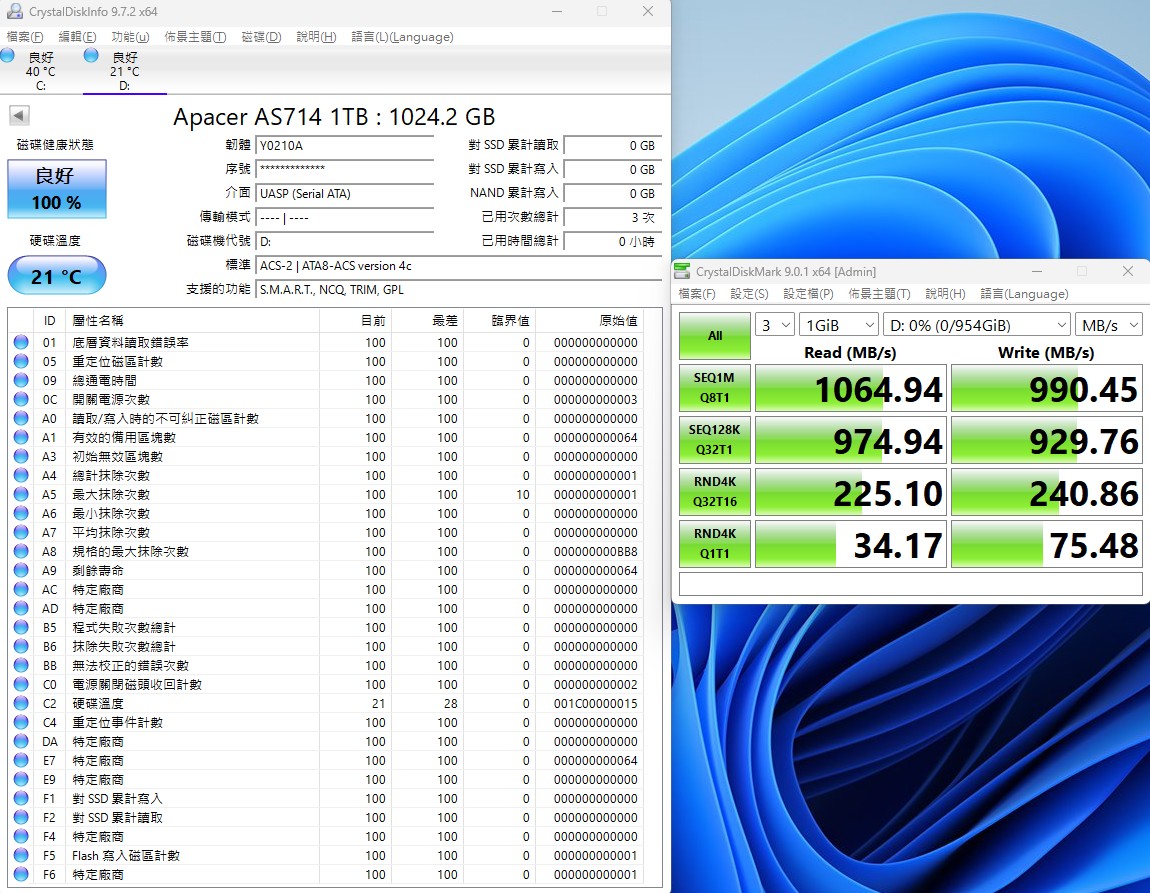Open 功能(u) menu in CrystalDiskInfo
The image size is (1150, 893).
click(130, 37)
